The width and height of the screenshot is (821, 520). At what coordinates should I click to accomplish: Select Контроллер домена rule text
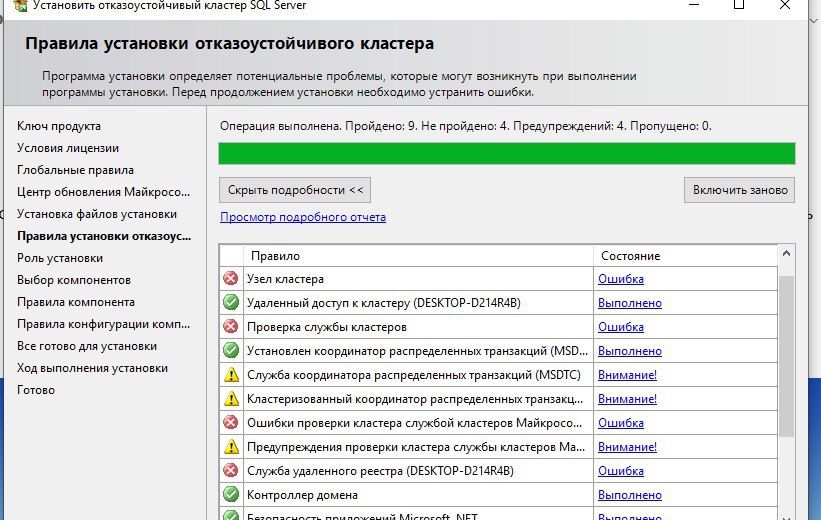coord(302,495)
